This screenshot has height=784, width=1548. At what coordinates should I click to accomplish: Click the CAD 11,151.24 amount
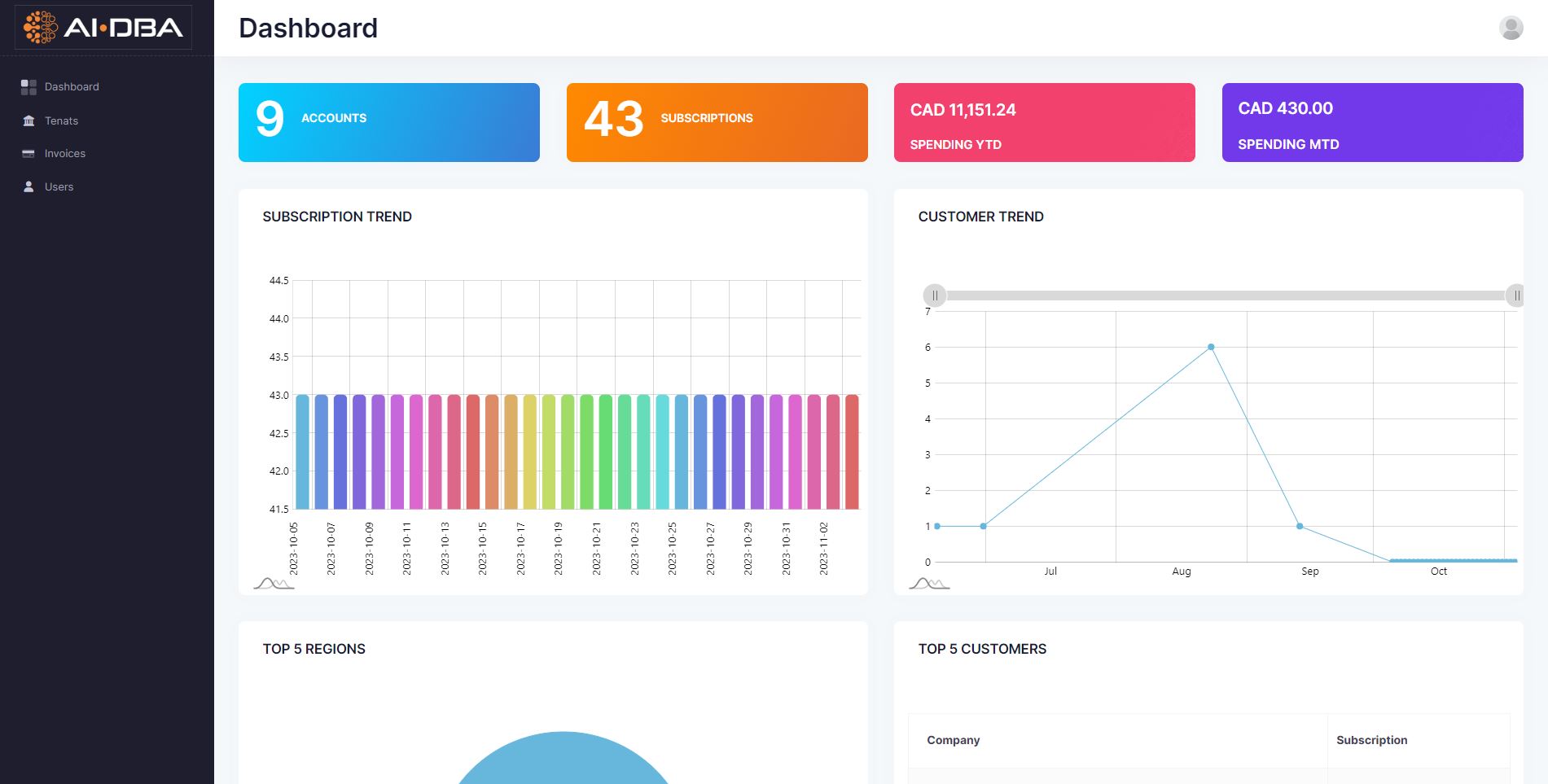pos(963,110)
